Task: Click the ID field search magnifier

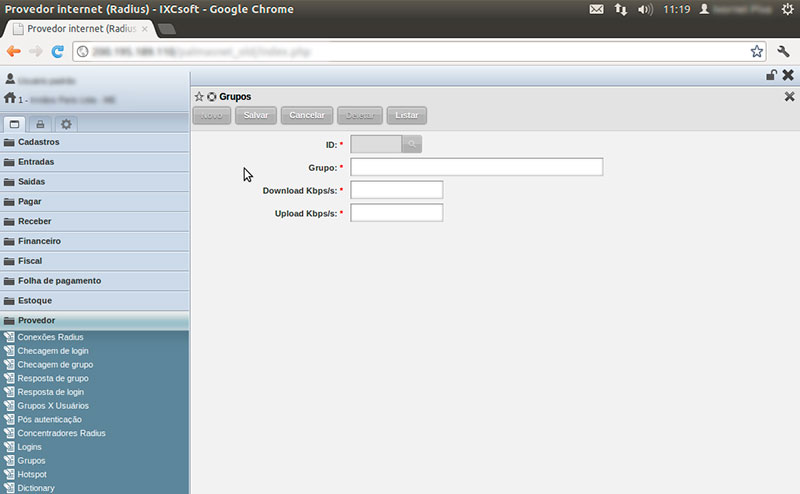Action: coord(412,144)
